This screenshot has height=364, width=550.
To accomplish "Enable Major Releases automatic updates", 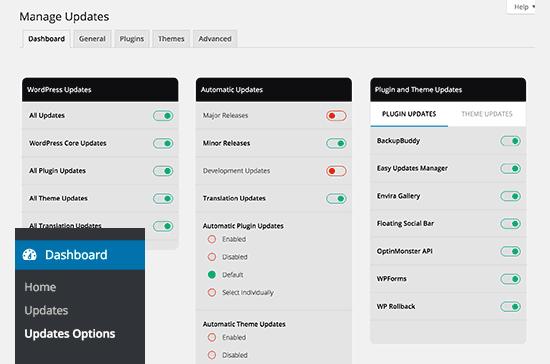I will click(336, 116).
